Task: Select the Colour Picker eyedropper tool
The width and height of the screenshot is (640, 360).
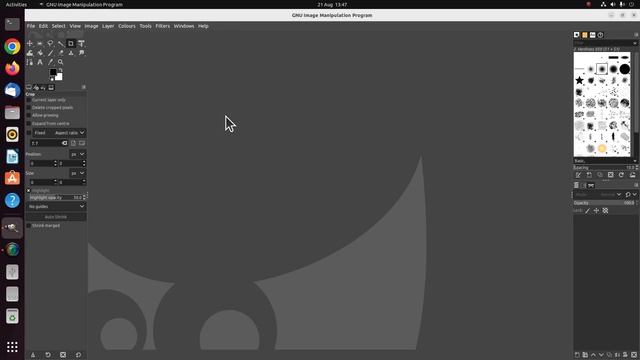Action: point(50,62)
